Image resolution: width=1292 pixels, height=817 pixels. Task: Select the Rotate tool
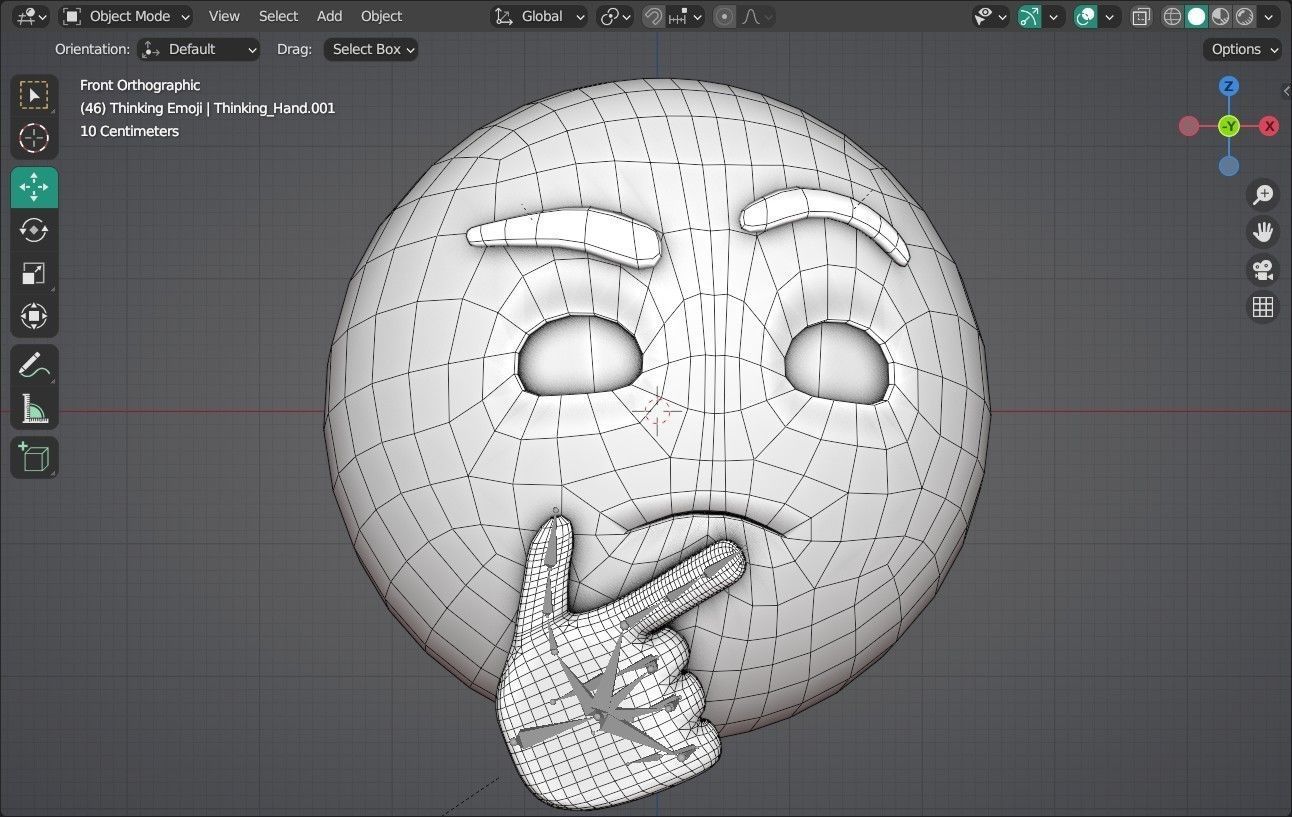34,230
